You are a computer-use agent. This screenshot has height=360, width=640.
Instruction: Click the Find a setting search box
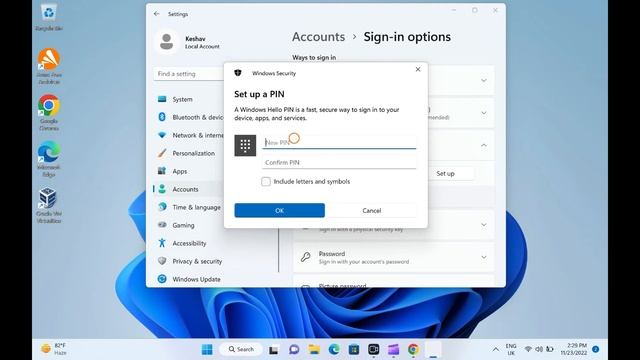click(189, 74)
